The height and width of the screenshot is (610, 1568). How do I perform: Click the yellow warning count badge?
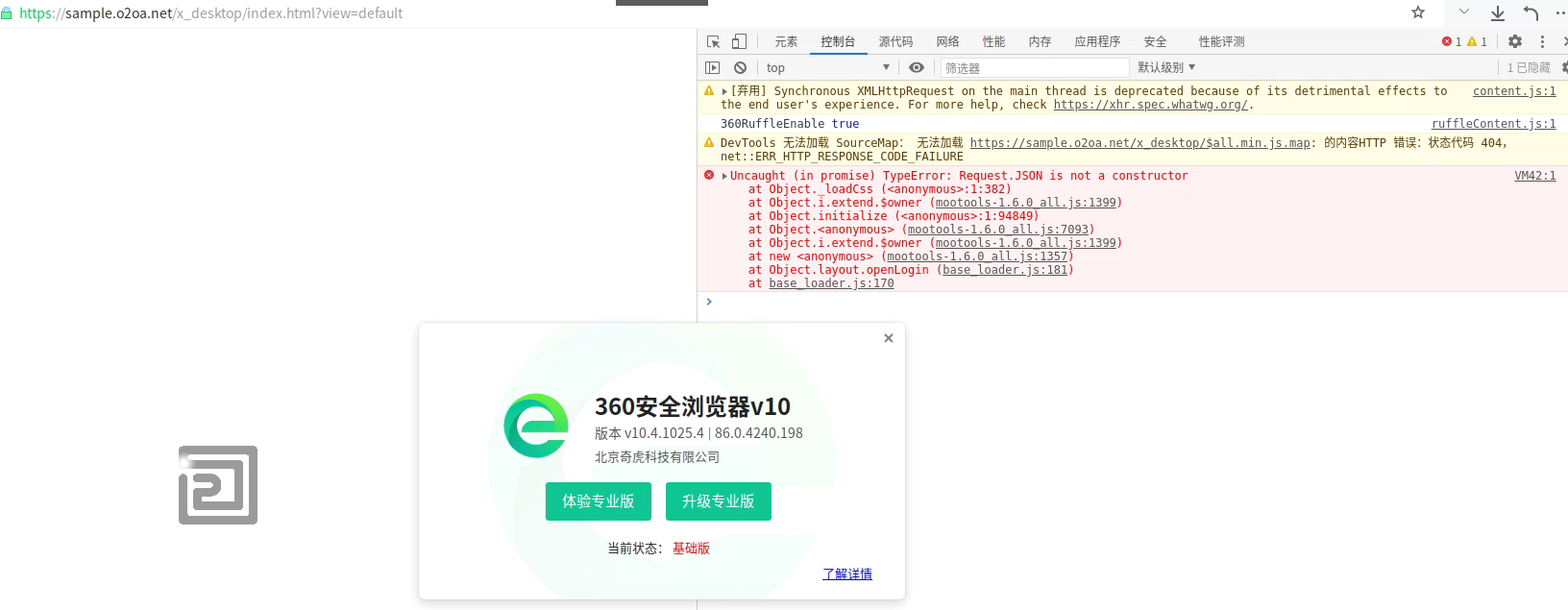click(x=1477, y=41)
